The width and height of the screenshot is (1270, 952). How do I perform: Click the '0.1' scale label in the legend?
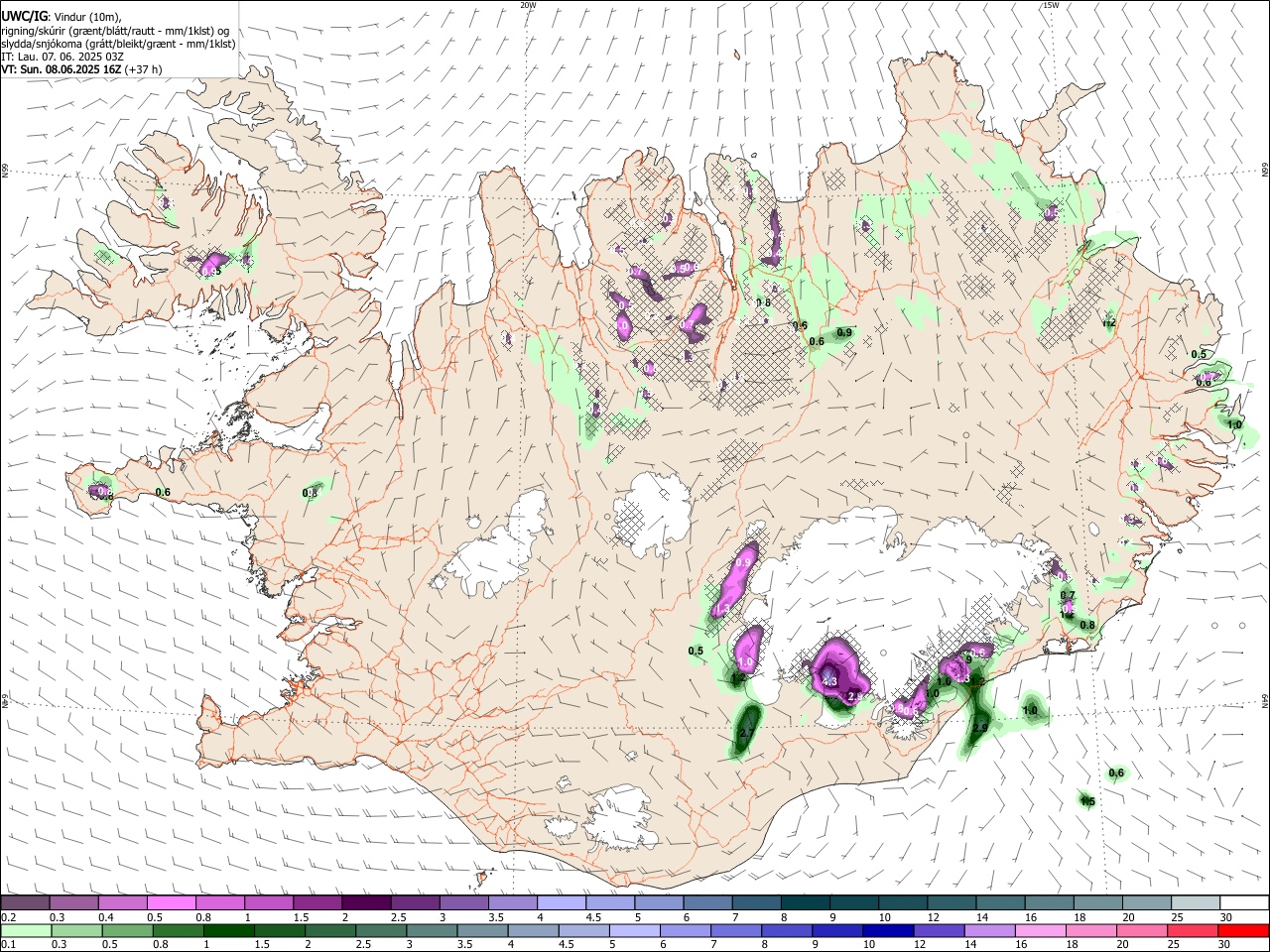tap(9, 945)
